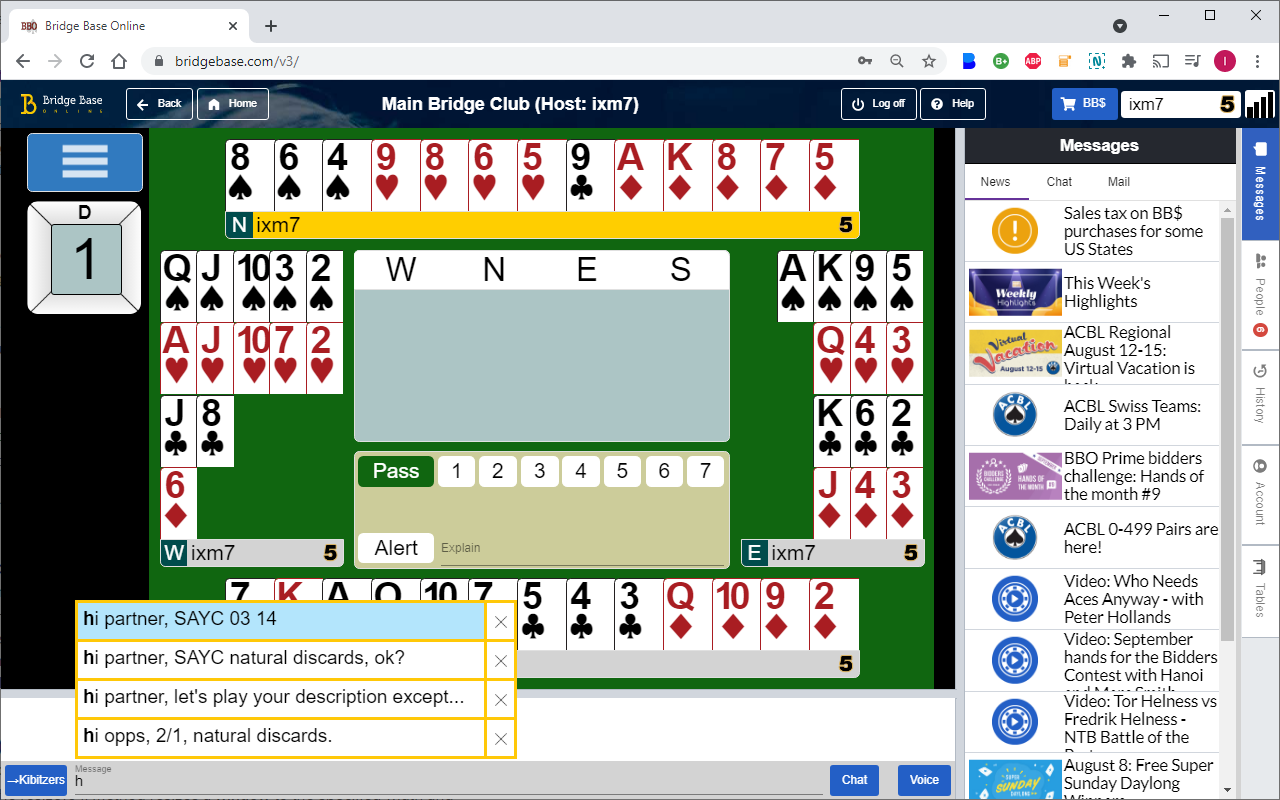
Task: Click the green B+ extension icon
Action: pos(1001,61)
